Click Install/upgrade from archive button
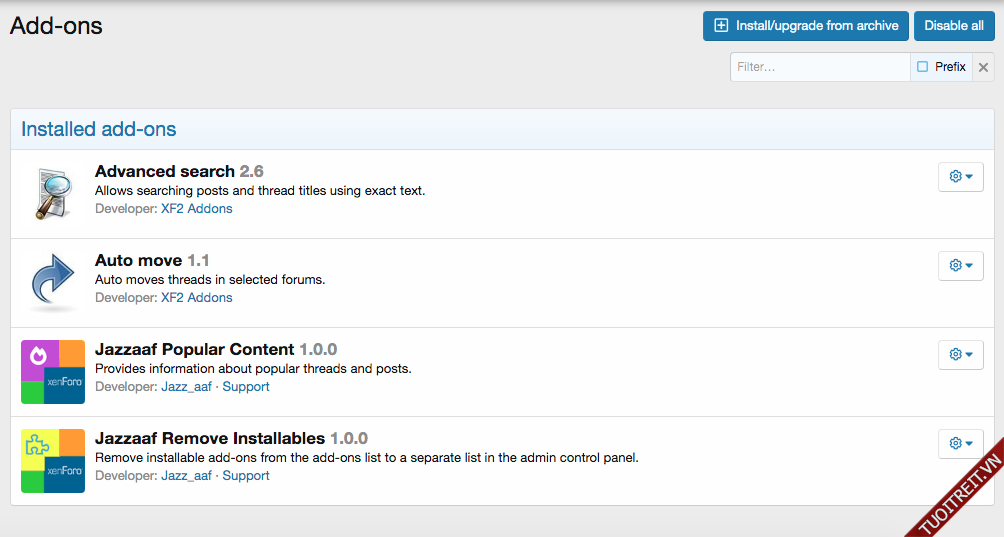 pyautogui.click(x=806, y=26)
